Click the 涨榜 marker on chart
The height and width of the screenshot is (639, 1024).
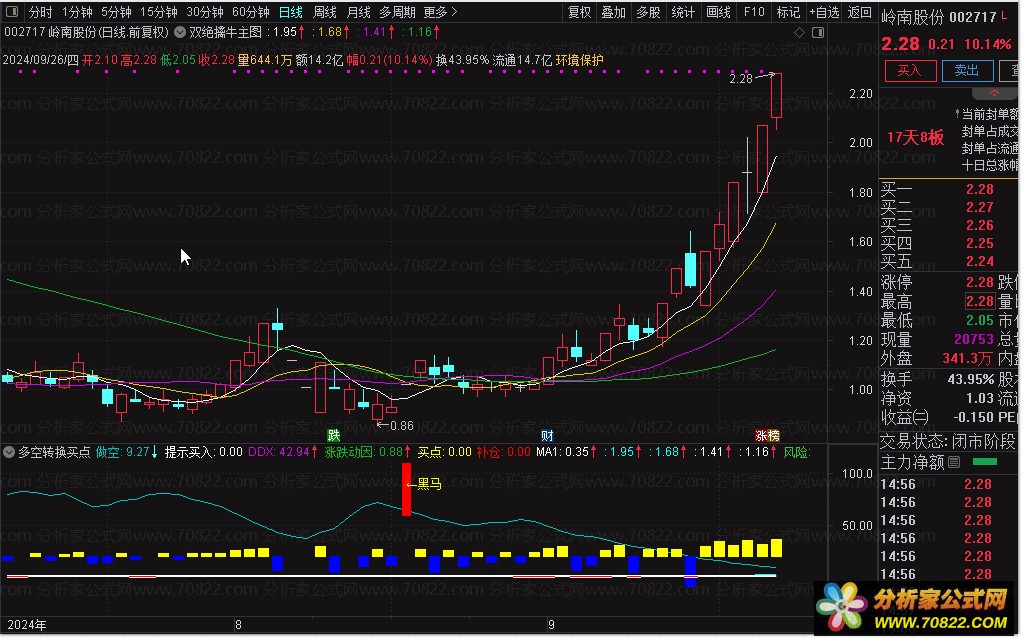(x=767, y=435)
